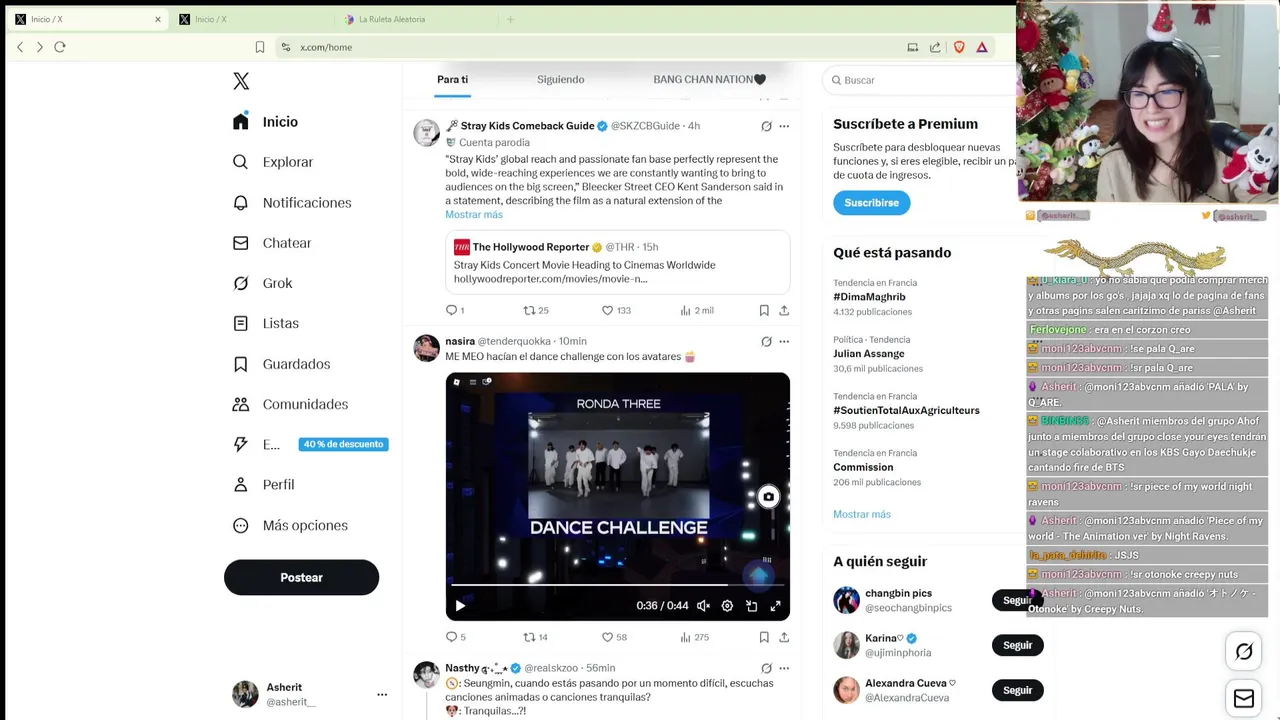Viewport: 1280px width, 720px height.
Task: Open Chatear messages
Action: 272,243
